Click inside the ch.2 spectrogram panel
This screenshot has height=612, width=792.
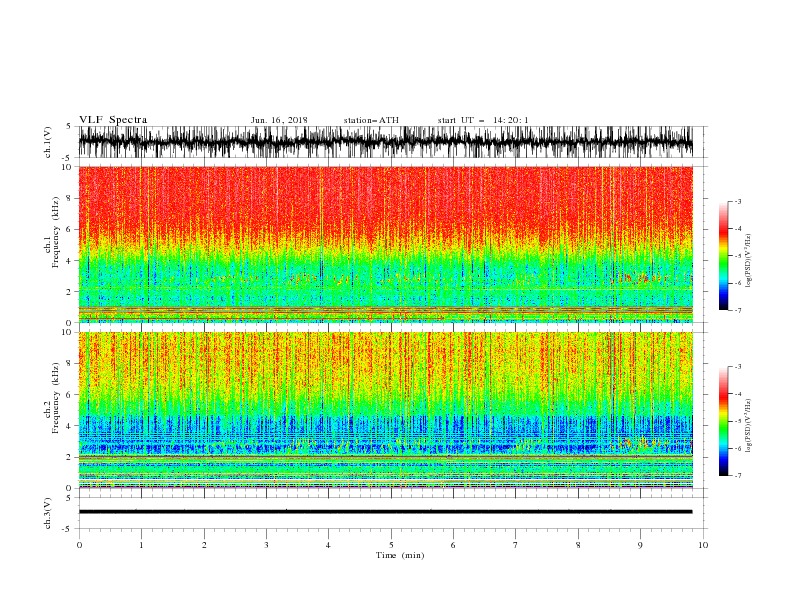point(385,410)
